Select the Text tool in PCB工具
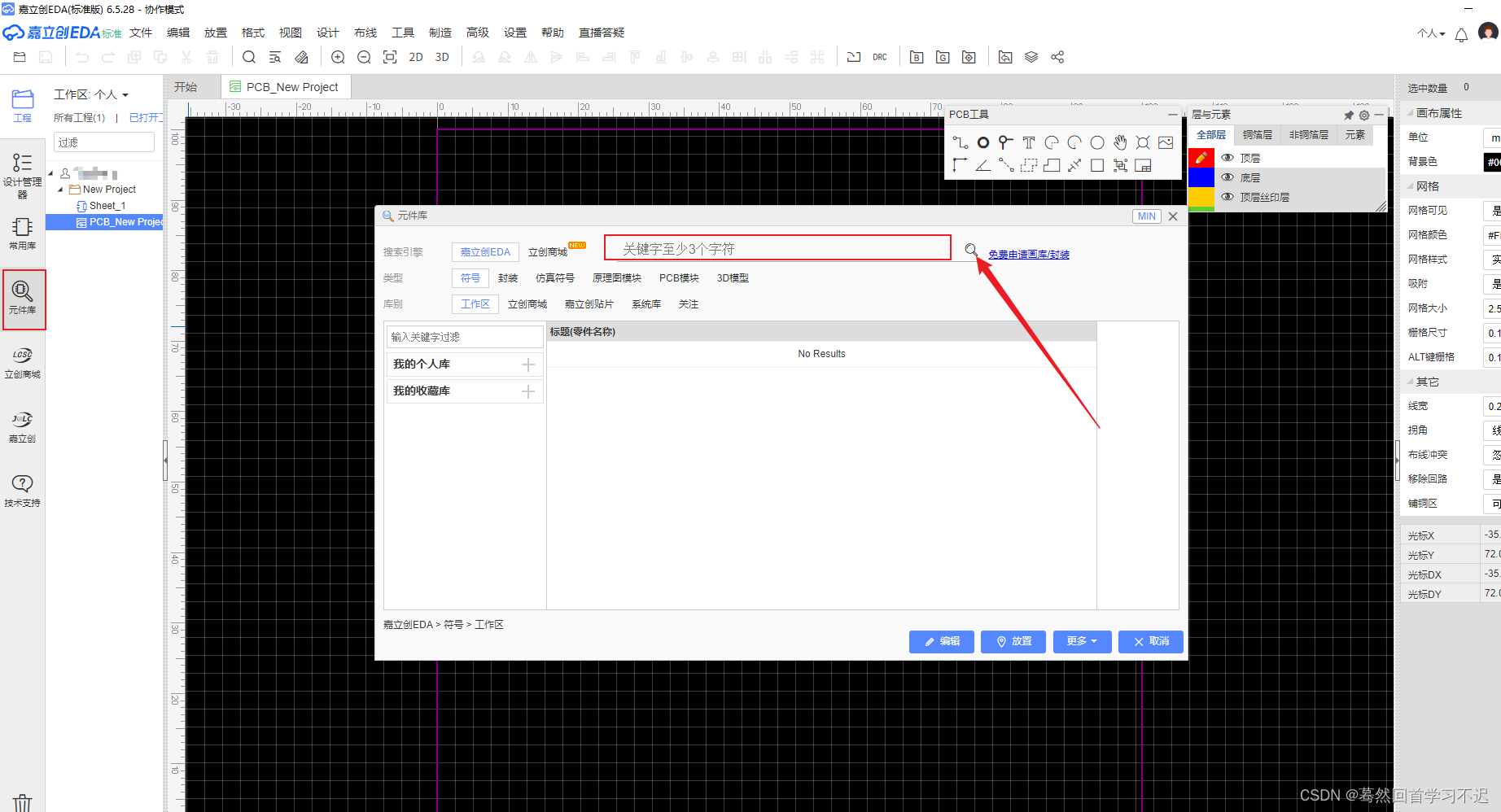 pos(1029,142)
